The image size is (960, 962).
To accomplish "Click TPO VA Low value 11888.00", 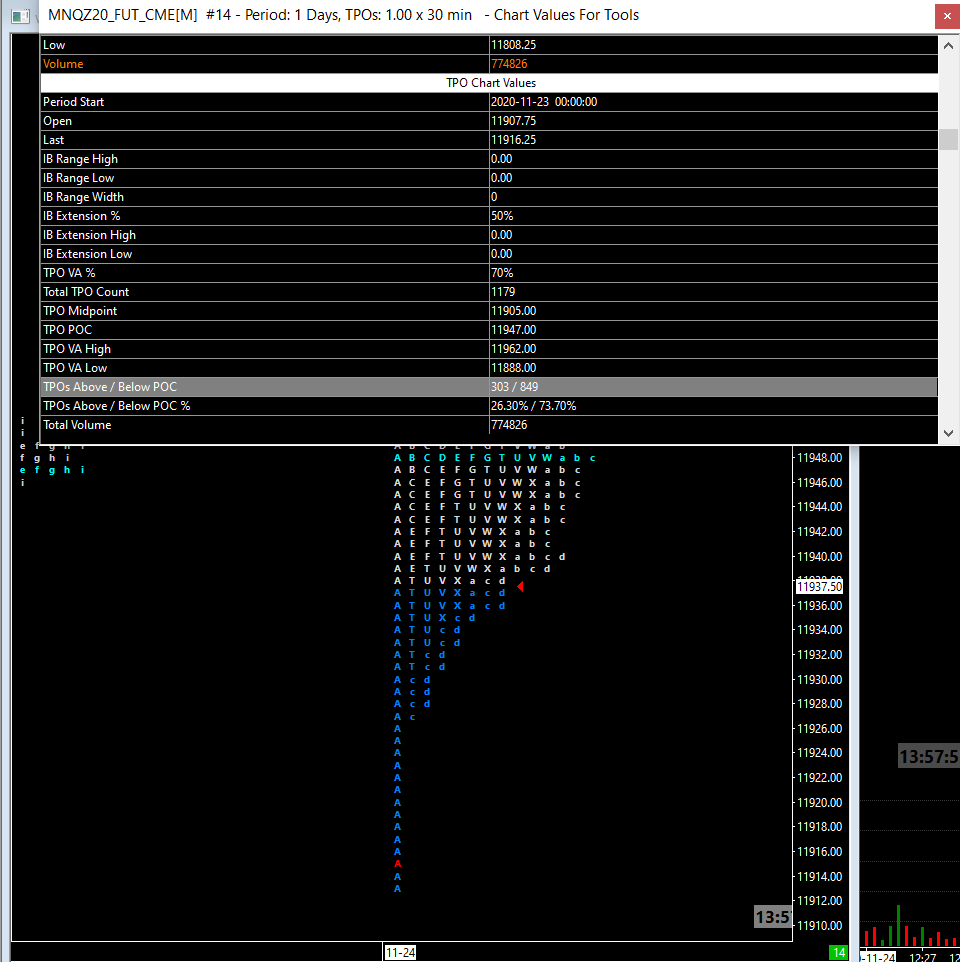I will pyautogui.click(x=513, y=368).
